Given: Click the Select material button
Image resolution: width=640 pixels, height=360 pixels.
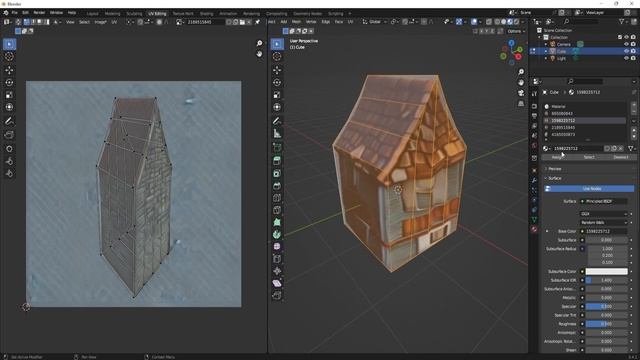Looking at the screenshot, I should pyautogui.click(x=589, y=157).
